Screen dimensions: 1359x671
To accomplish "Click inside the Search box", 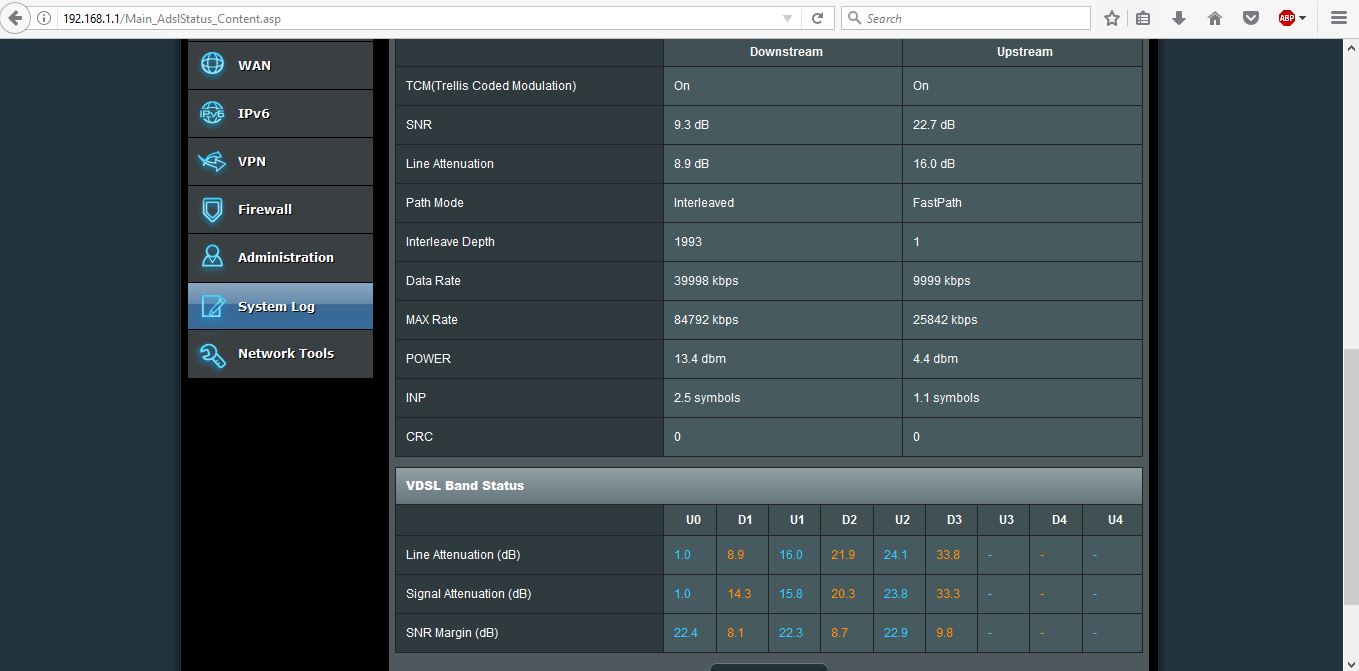I will tap(970, 18).
